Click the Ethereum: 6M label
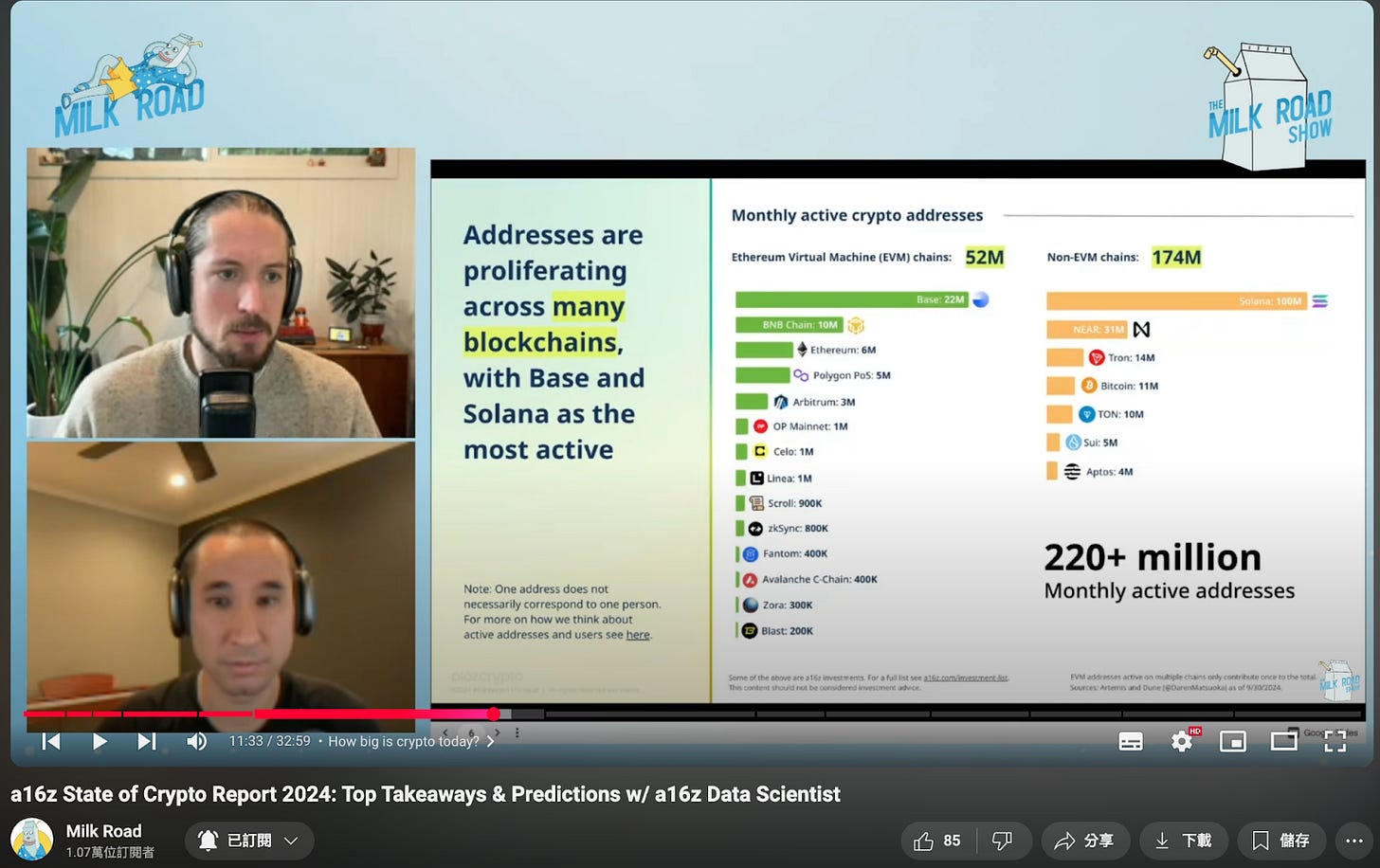 pos(843,350)
